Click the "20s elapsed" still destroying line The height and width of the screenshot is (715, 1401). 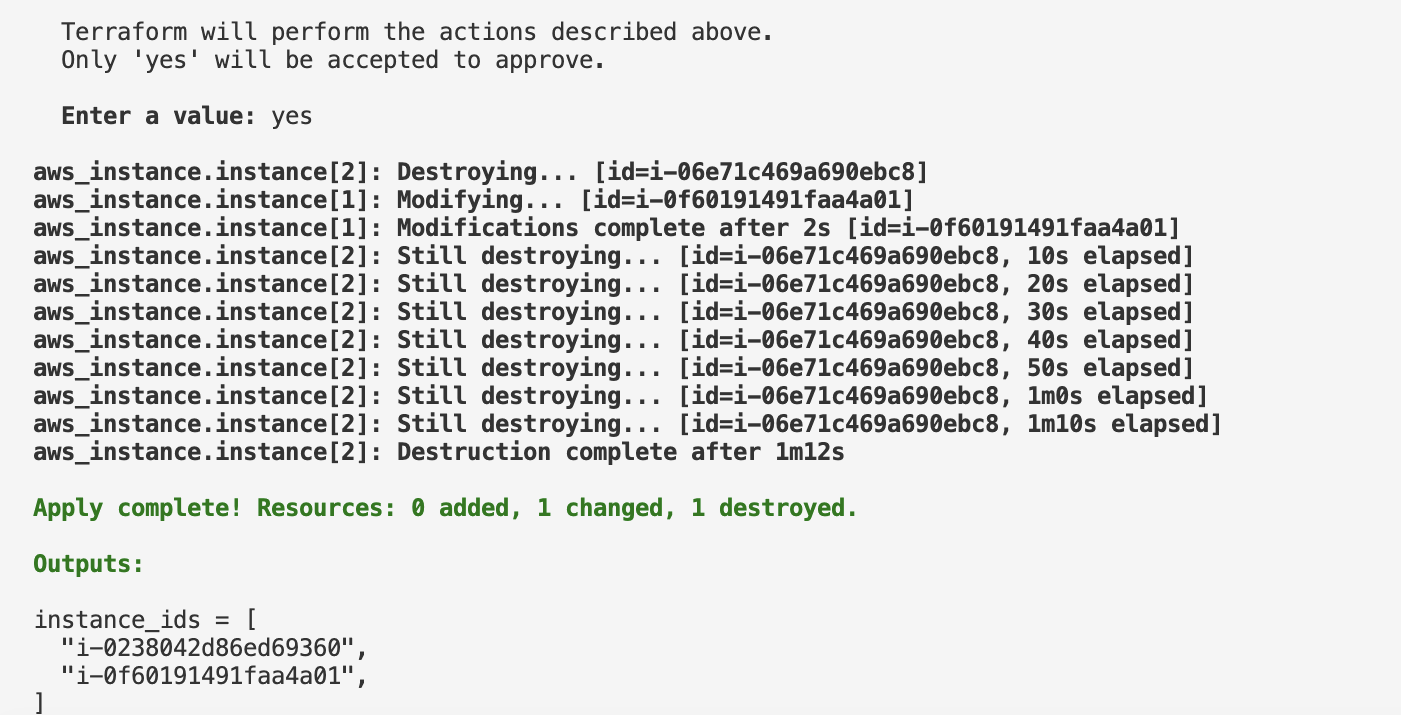(x=613, y=284)
